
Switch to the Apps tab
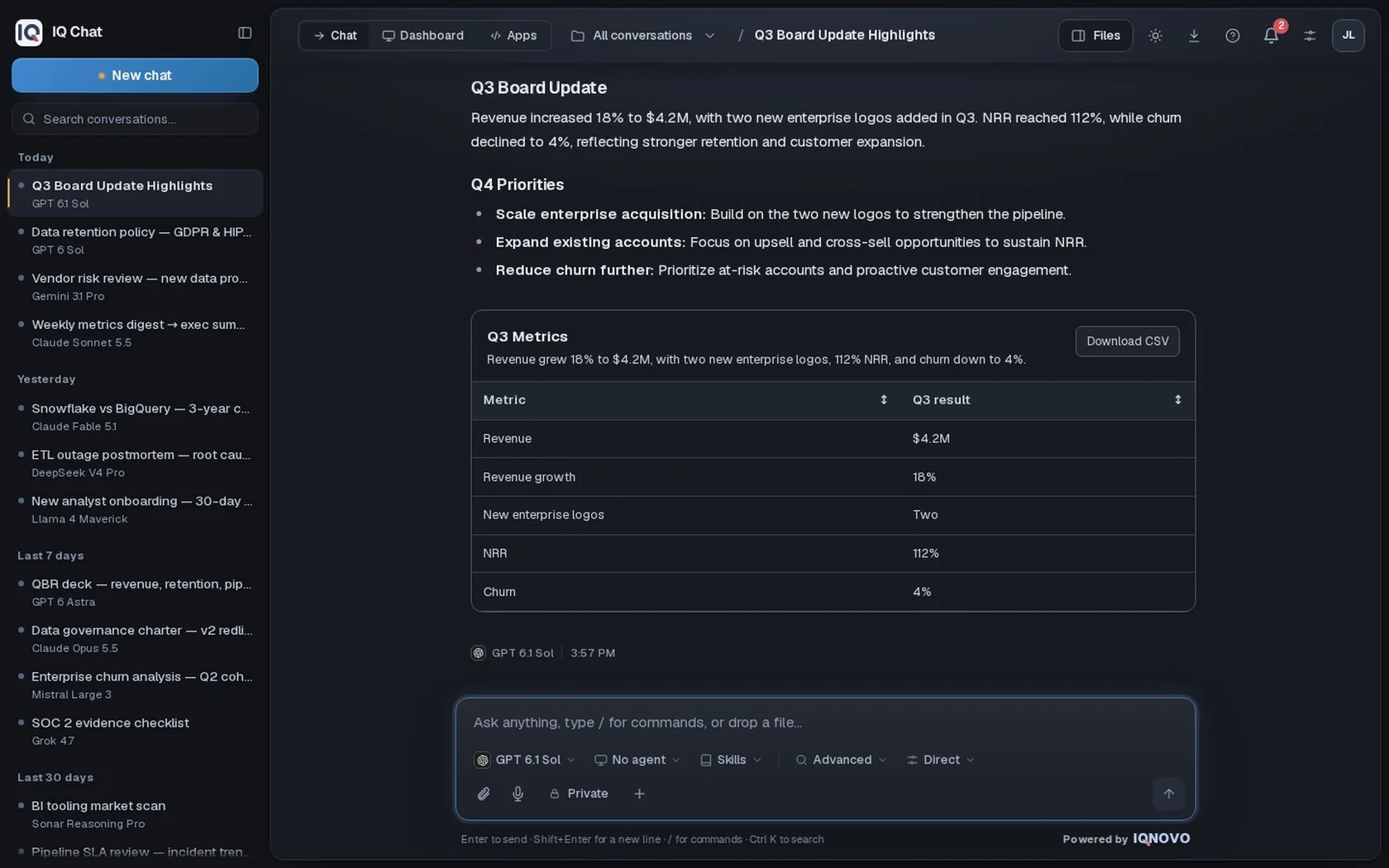(x=513, y=36)
